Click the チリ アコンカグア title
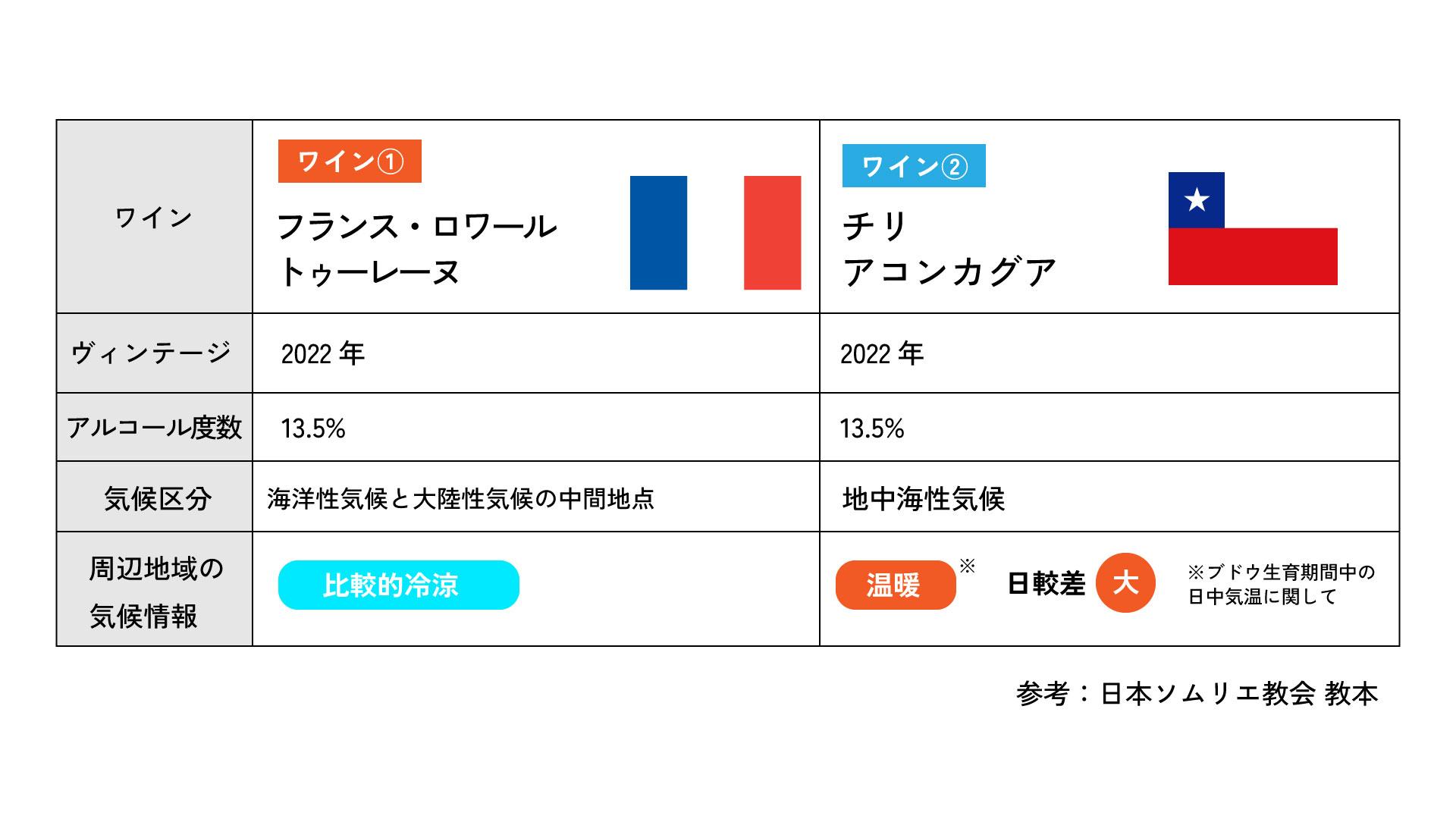This screenshot has width=1456, height=819. pyautogui.click(x=949, y=249)
